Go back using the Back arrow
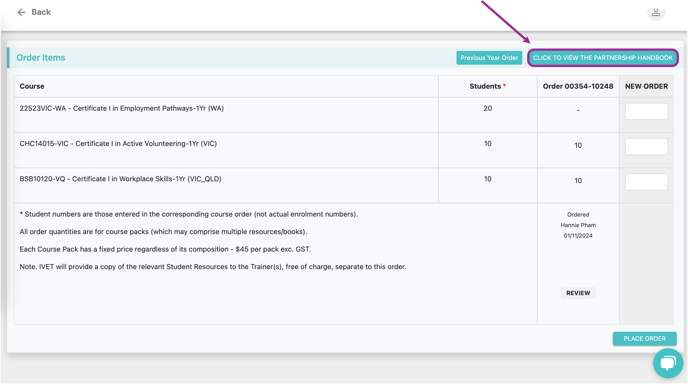The width and height of the screenshot is (688, 384). coord(22,12)
